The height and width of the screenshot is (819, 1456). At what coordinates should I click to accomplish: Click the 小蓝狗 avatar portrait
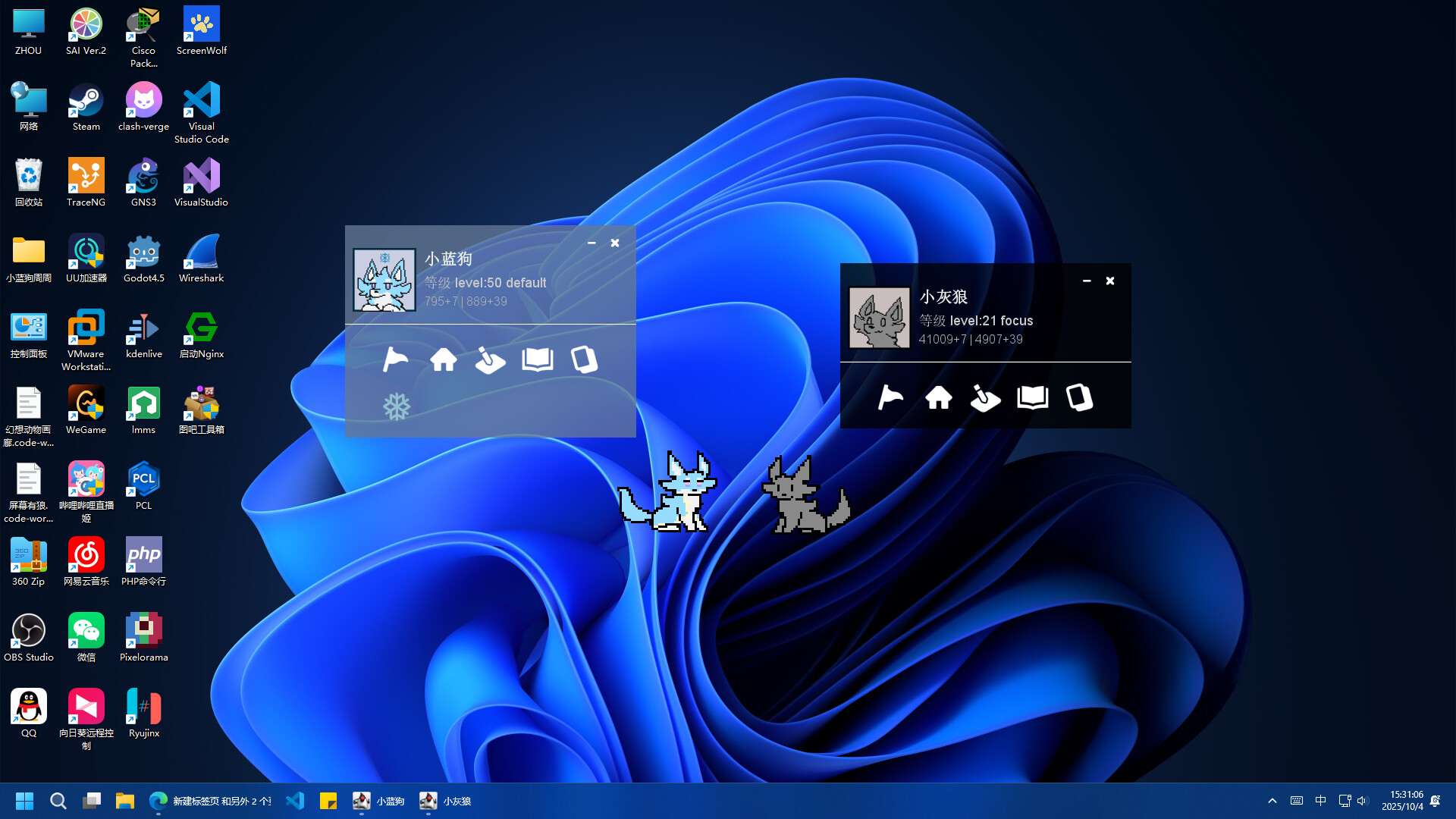[x=384, y=278]
